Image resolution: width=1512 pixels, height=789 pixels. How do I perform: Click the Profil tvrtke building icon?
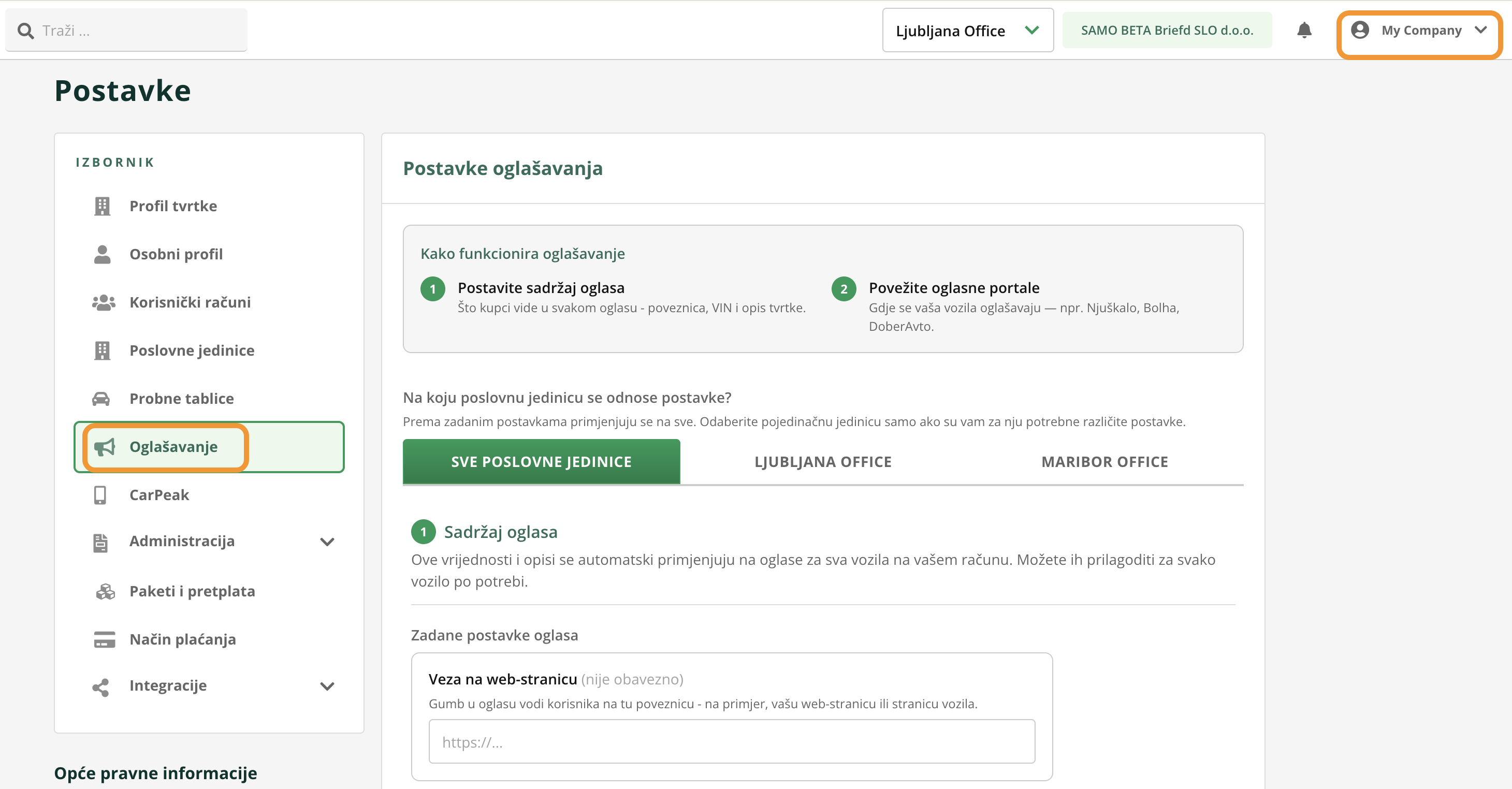point(102,206)
